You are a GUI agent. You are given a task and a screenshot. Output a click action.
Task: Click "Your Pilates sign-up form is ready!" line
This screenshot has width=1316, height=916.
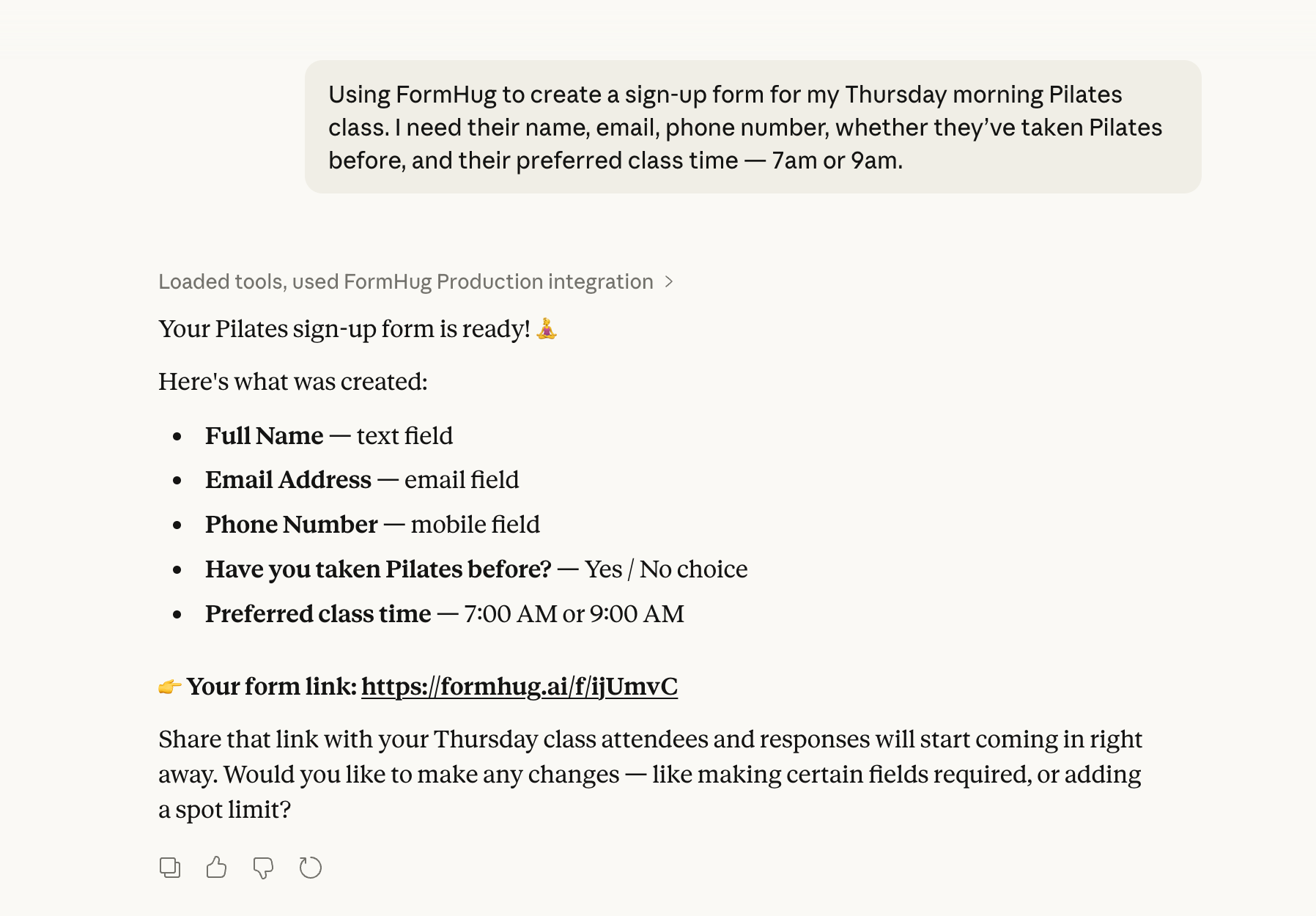[344, 329]
